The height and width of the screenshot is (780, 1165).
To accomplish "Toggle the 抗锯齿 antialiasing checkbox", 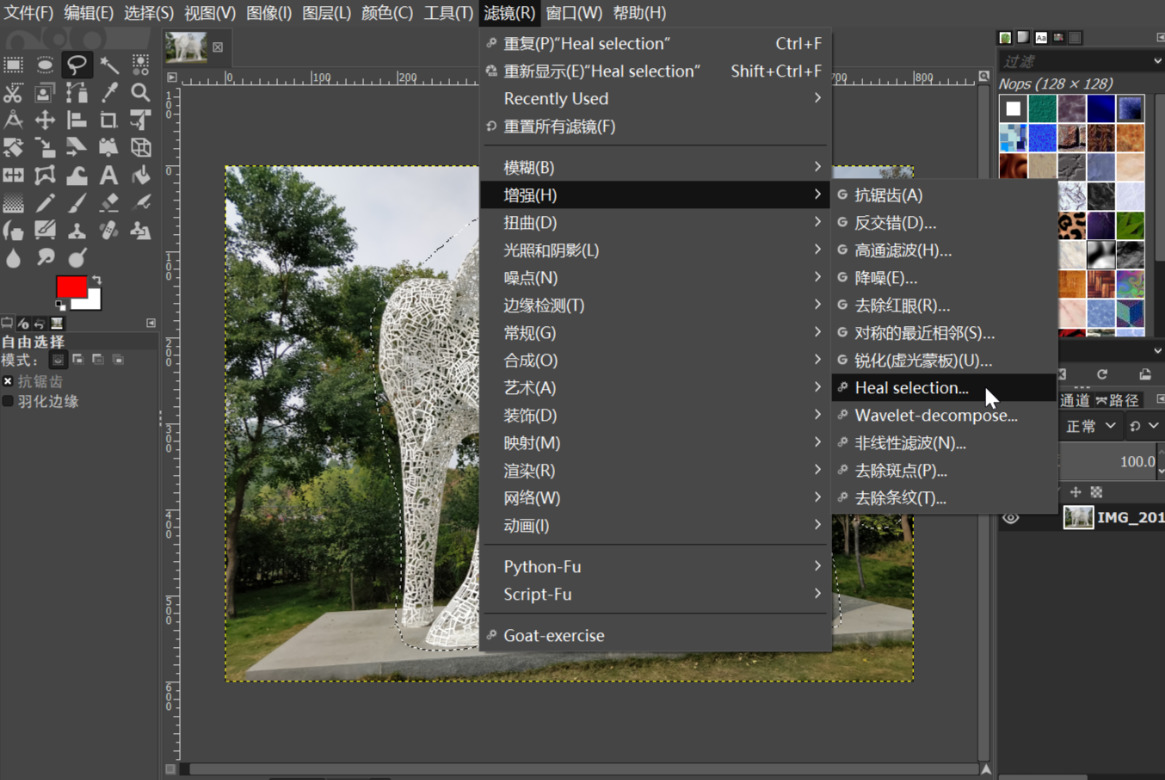I will pyautogui.click(x=8, y=381).
